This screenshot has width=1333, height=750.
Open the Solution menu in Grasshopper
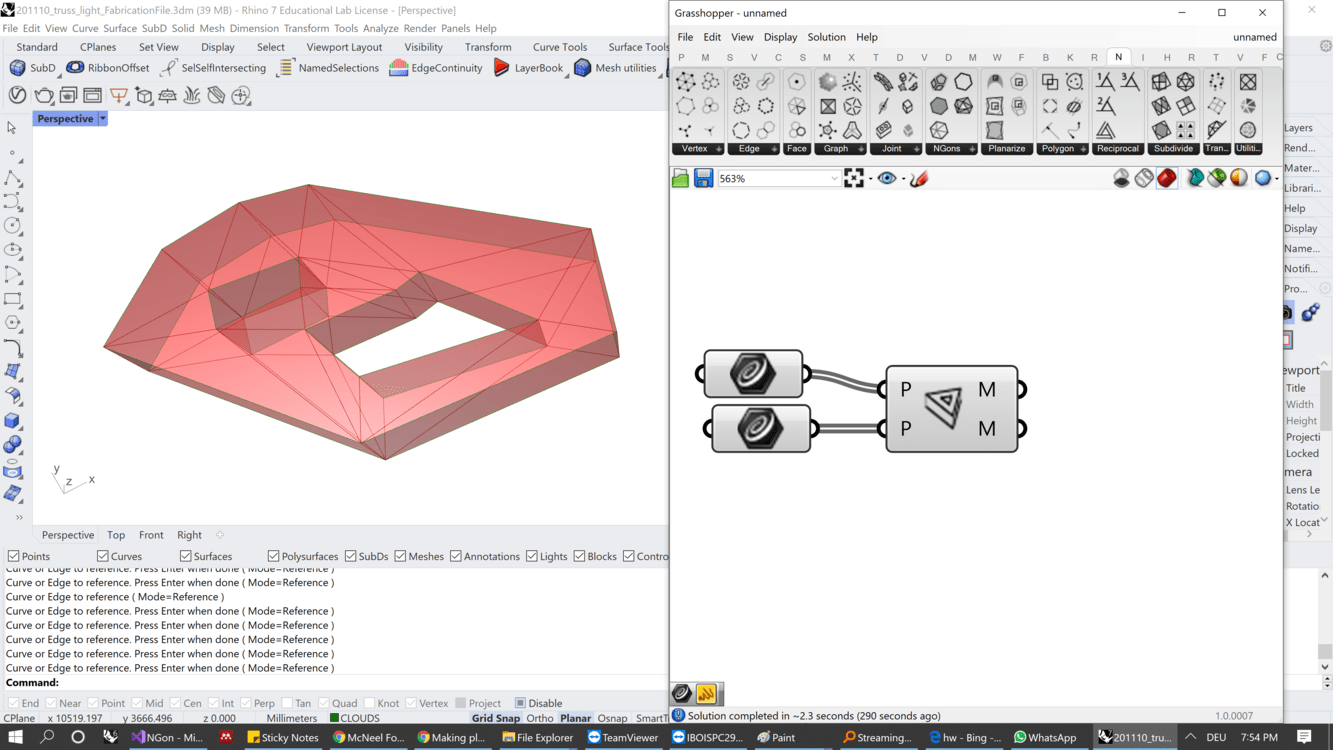826,37
